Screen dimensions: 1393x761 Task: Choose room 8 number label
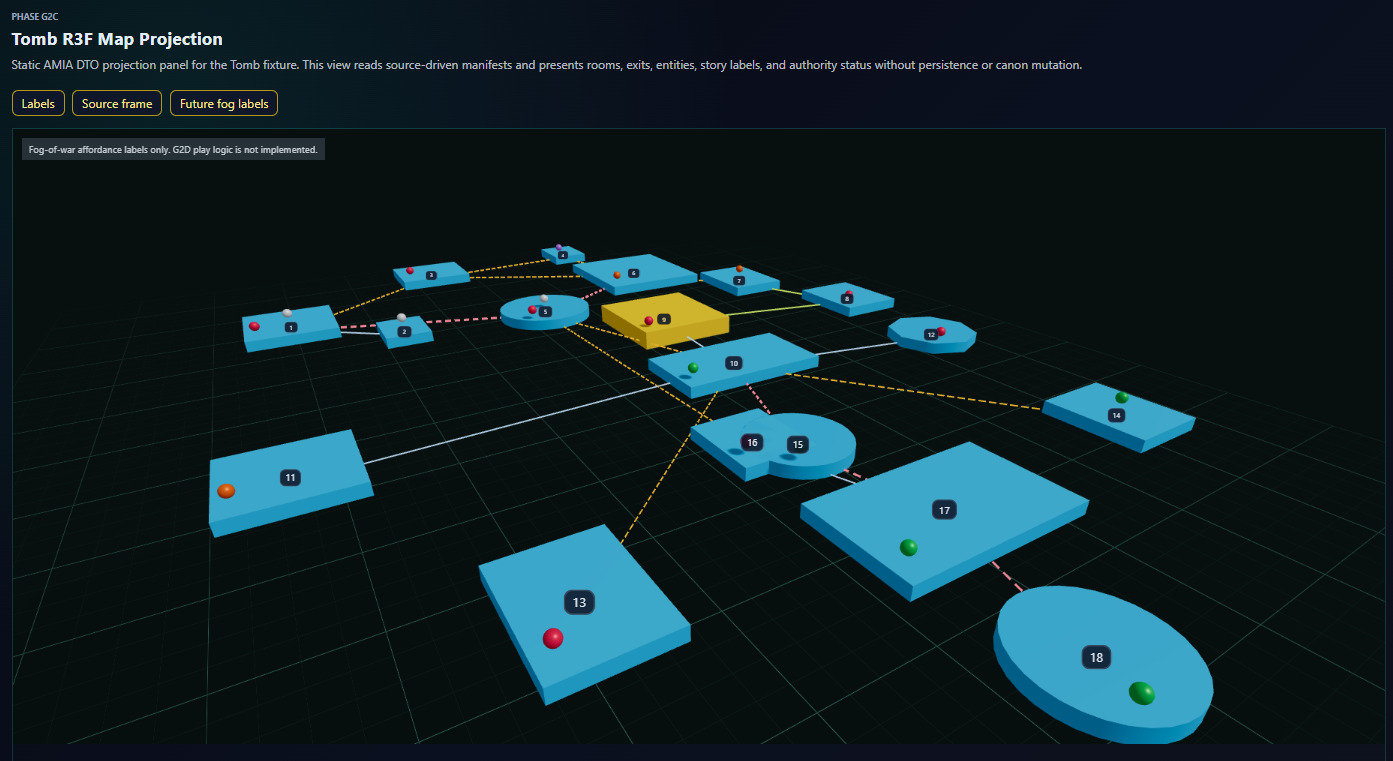tap(847, 299)
